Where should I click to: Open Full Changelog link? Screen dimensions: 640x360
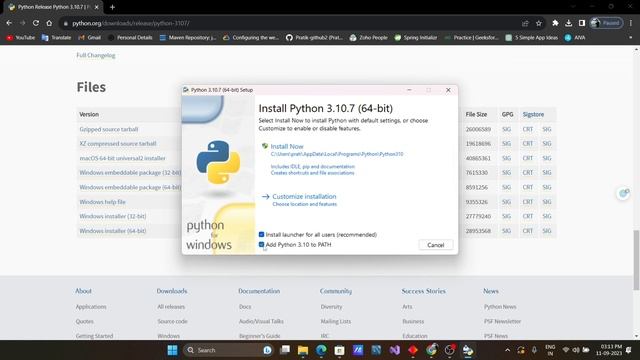pos(96,55)
